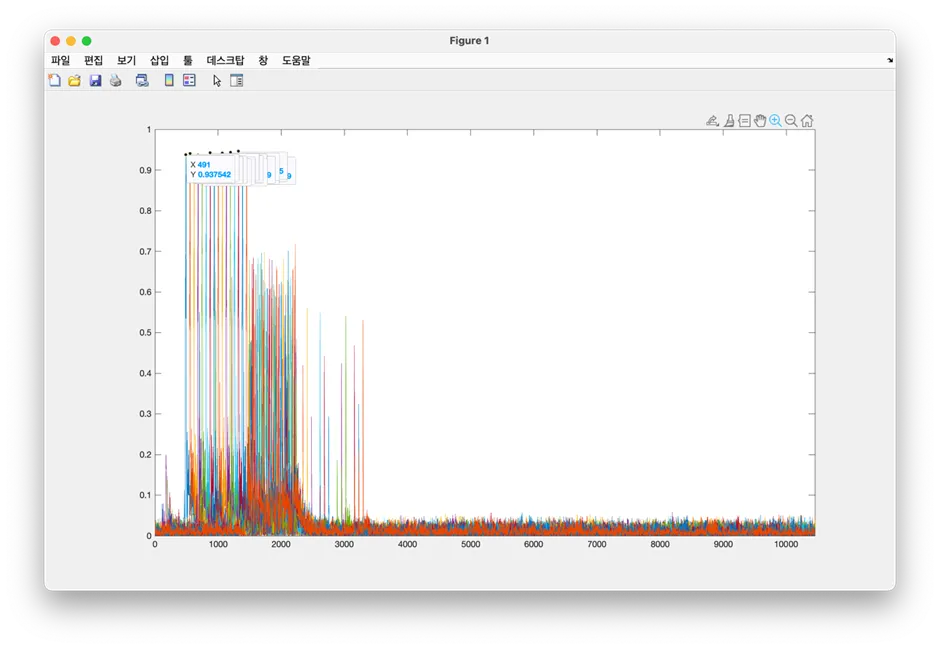The image size is (940, 649).
Task: Click the y-axis tick label 0.9
Action: coord(145,170)
